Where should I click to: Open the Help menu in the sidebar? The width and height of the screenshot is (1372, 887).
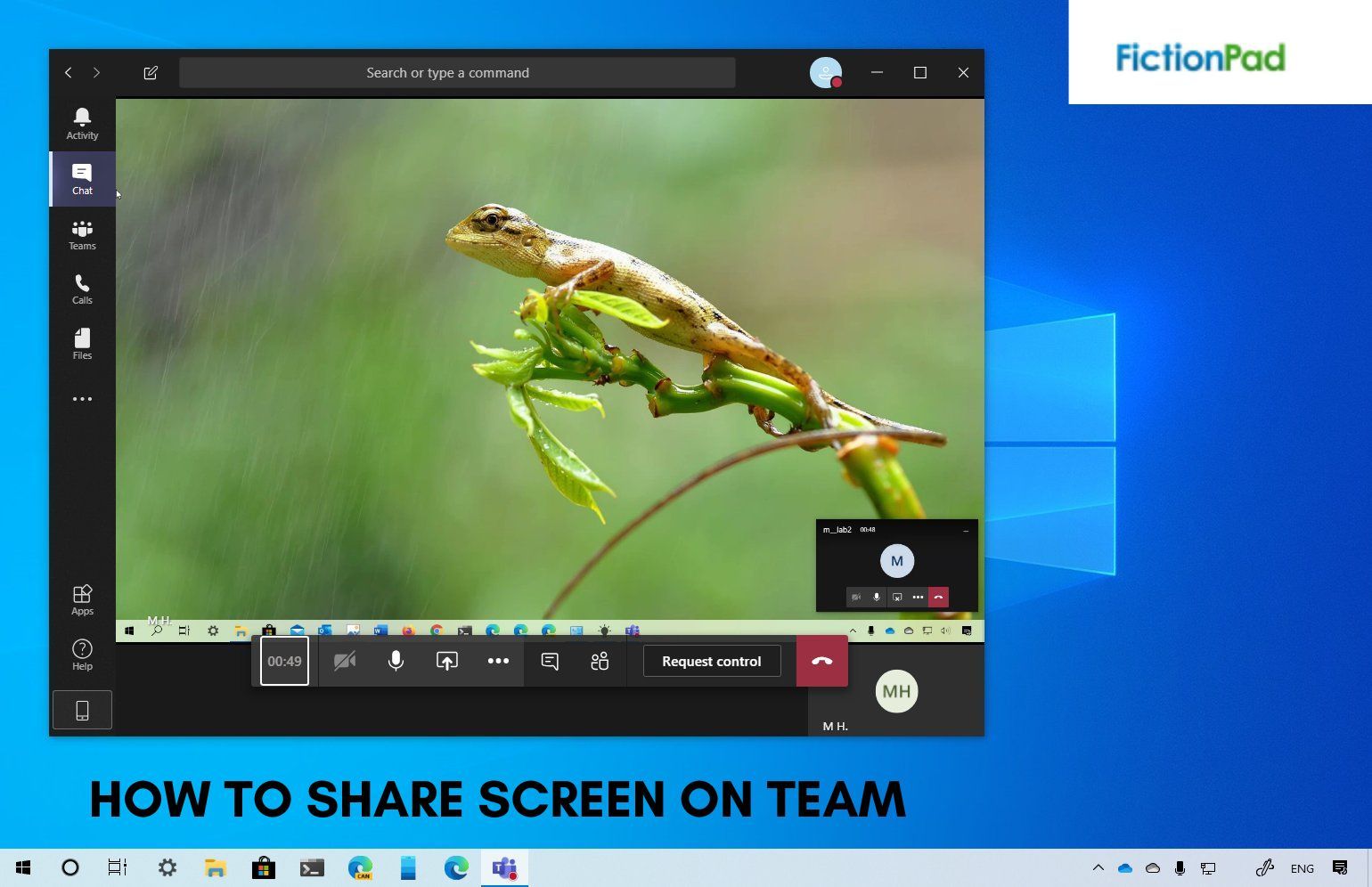[82, 655]
